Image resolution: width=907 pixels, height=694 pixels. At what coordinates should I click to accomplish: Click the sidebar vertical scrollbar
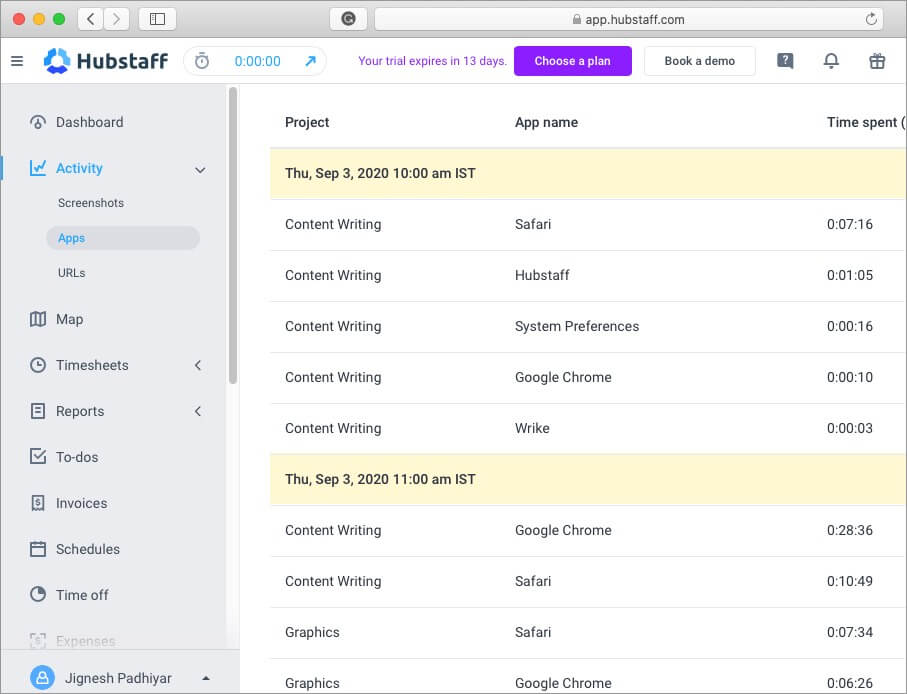tap(233, 235)
